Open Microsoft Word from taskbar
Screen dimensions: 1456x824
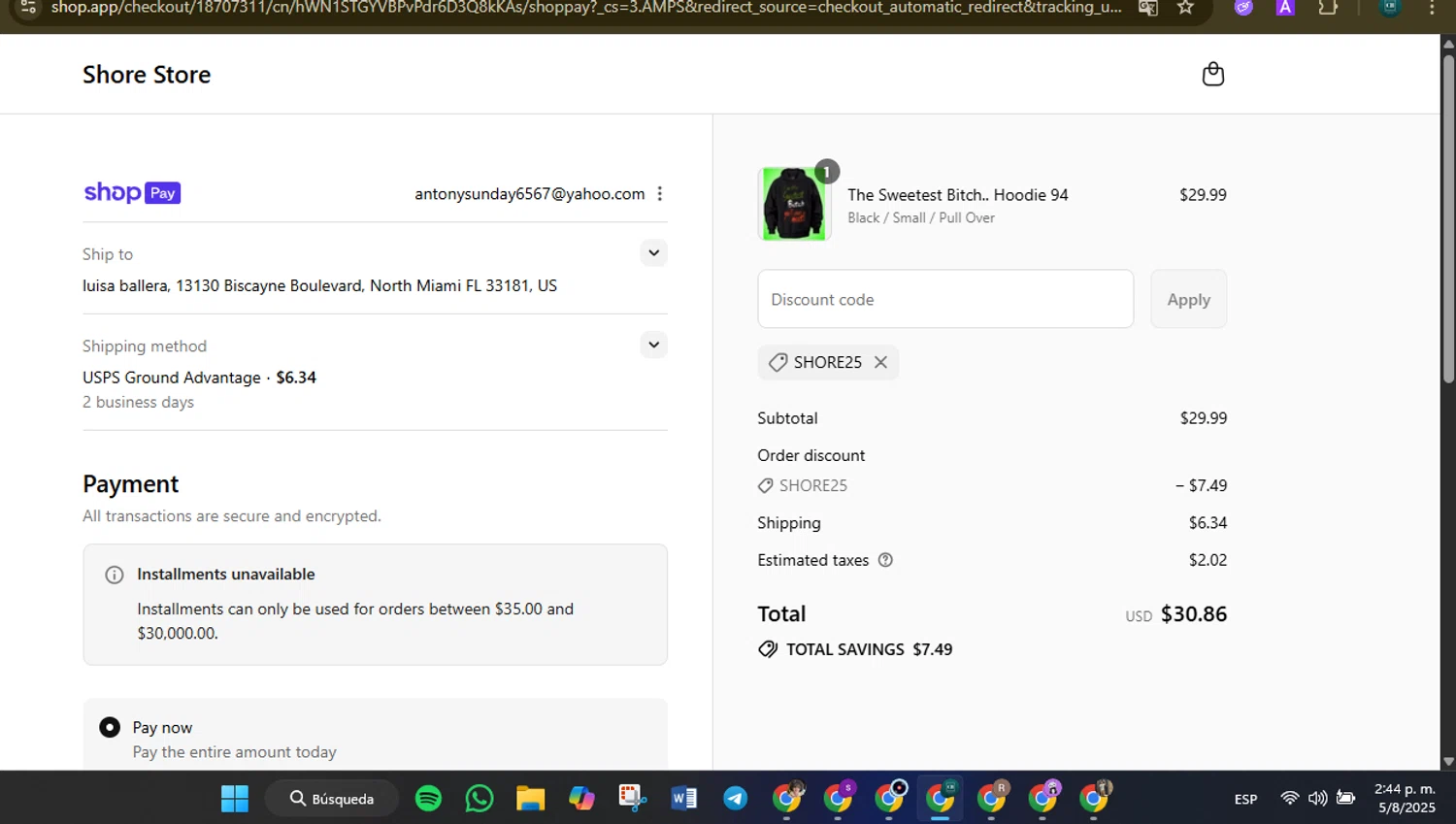(684, 799)
